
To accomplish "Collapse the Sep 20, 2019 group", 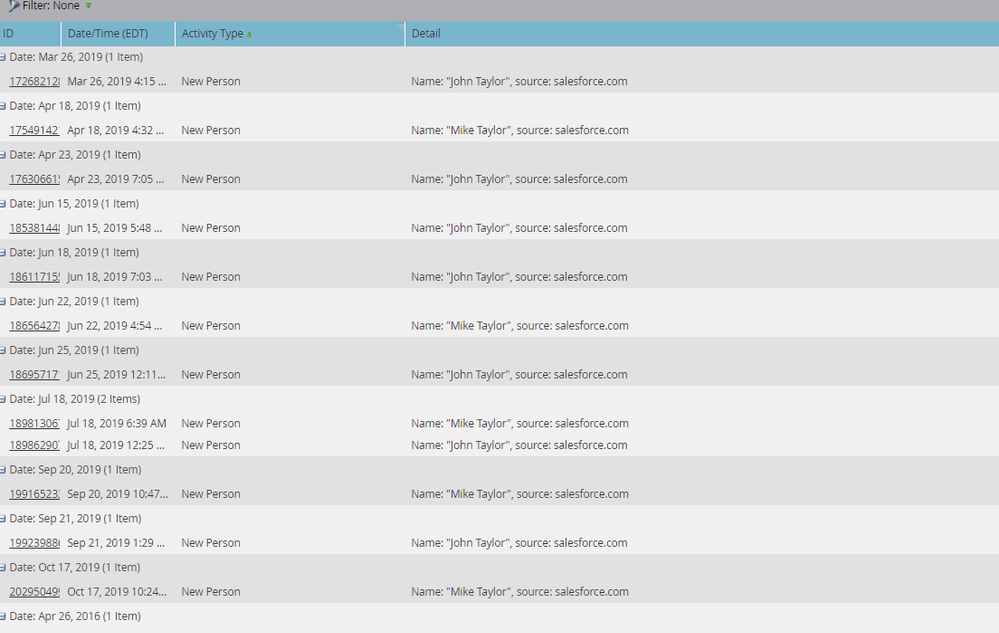I will click(x=4, y=470).
